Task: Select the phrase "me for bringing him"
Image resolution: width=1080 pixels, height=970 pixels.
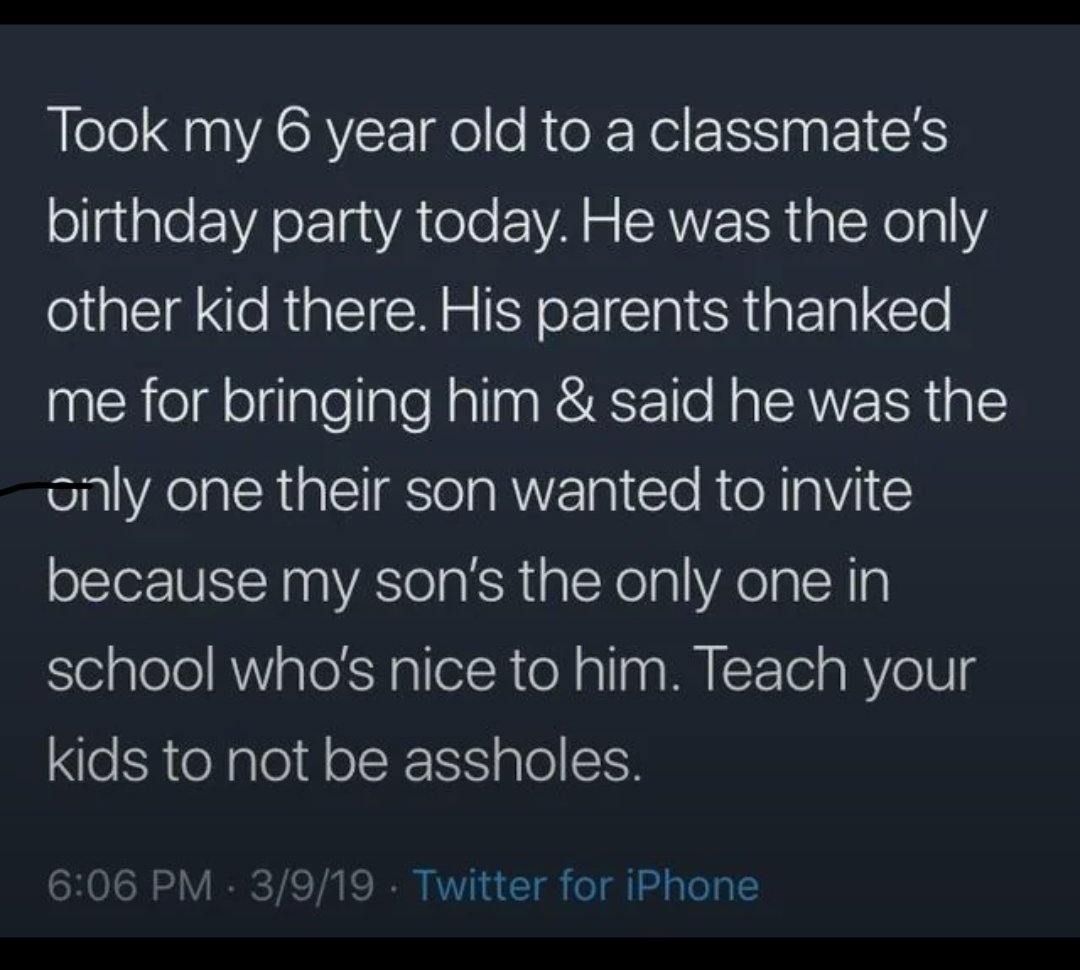Action: pyautogui.click(x=294, y=404)
